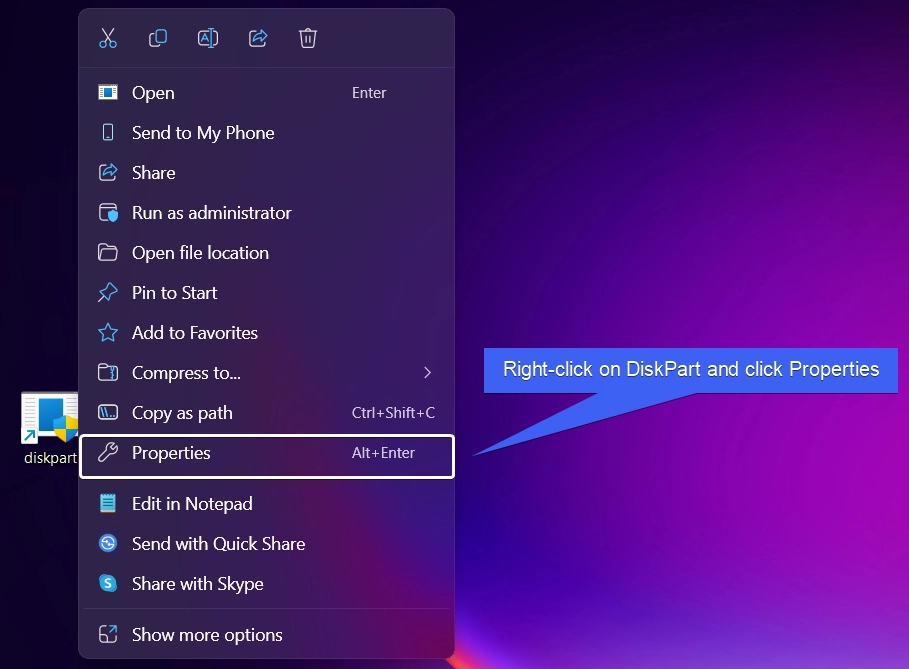Click the wrench icon next to Properties
Image resolution: width=909 pixels, height=669 pixels.
108,452
